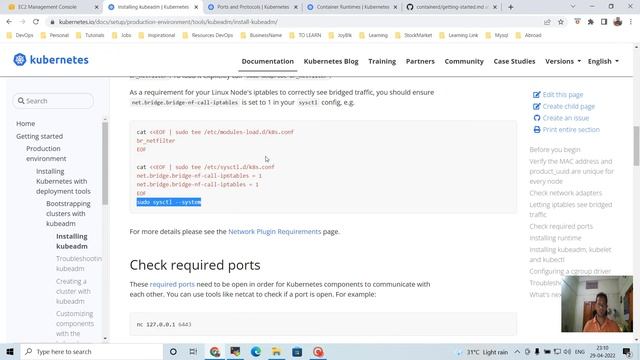Open the tab search chevron
Screen dimensions: 640x360
tap(573, 7)
